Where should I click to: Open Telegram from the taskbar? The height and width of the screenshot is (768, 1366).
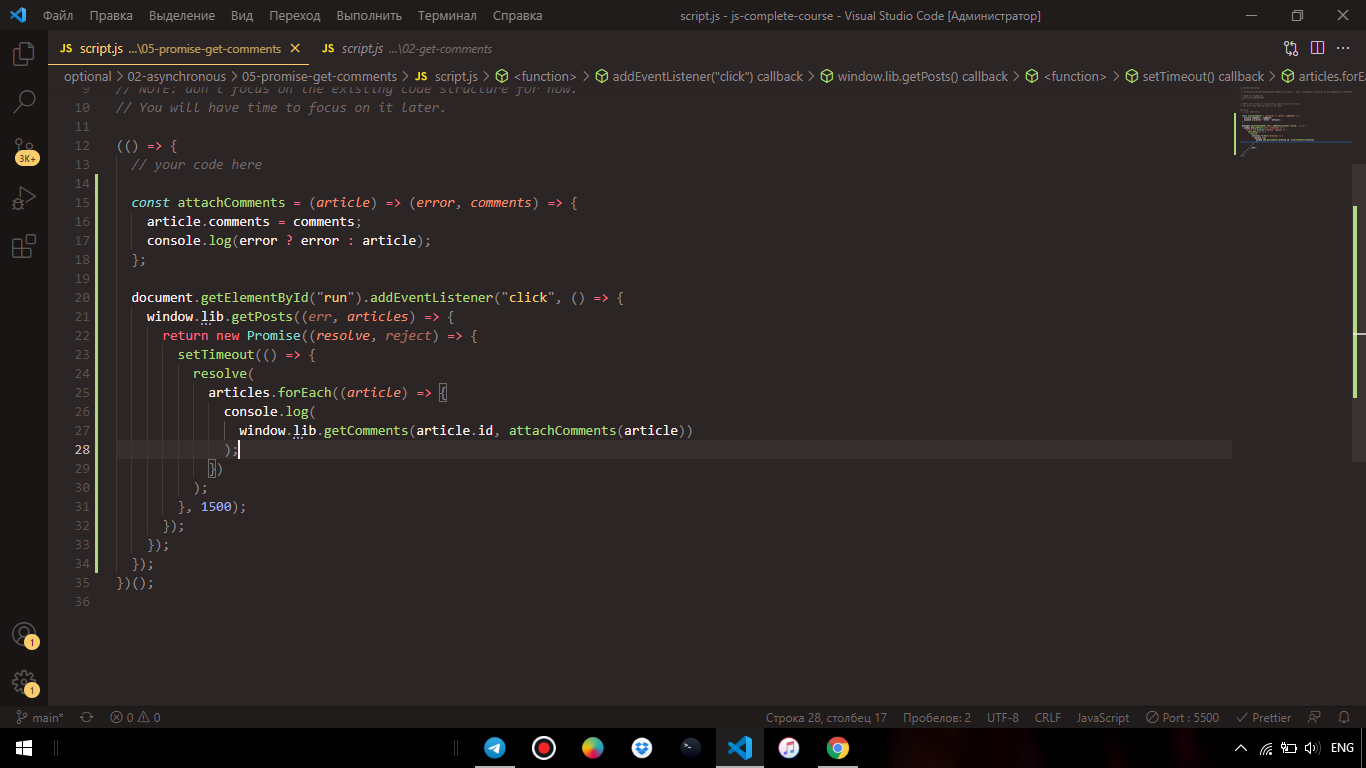[x=495, y=748]
